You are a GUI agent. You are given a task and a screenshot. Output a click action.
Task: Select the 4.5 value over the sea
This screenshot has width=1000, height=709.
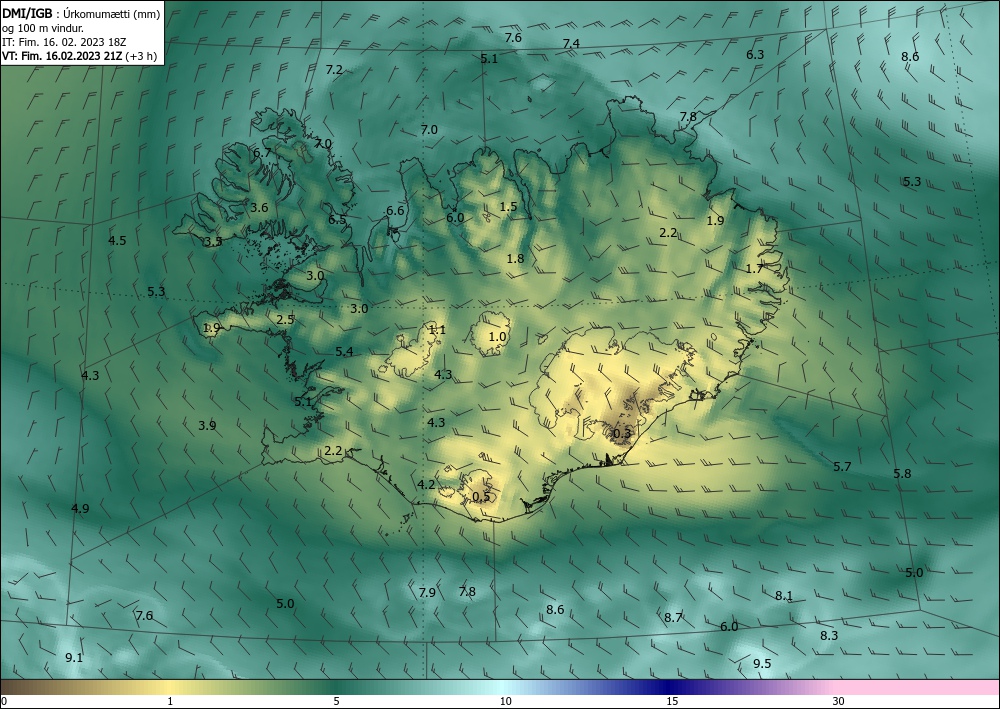pos(117,241)
